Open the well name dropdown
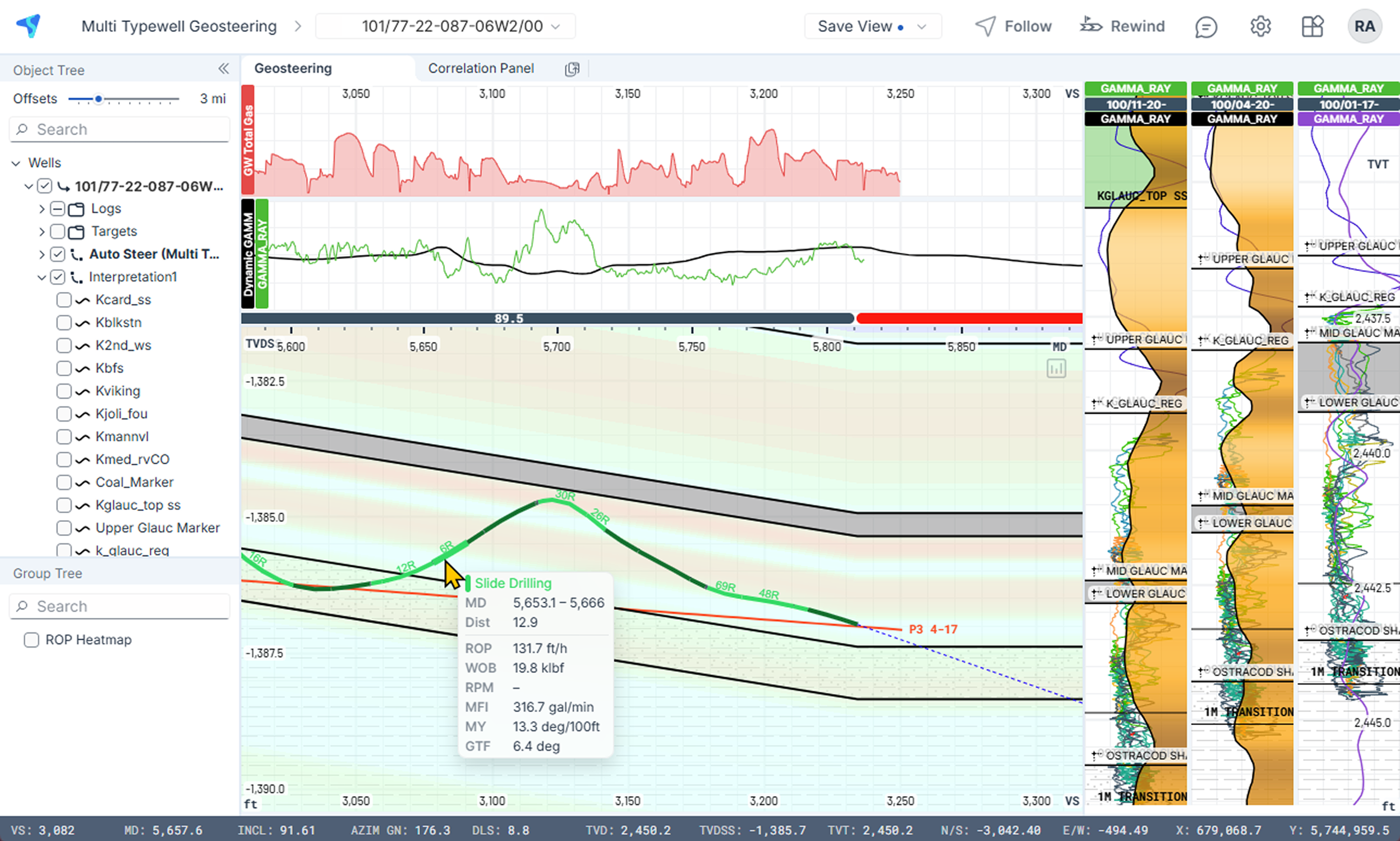The image size is (1400, 841). point(445,27)
